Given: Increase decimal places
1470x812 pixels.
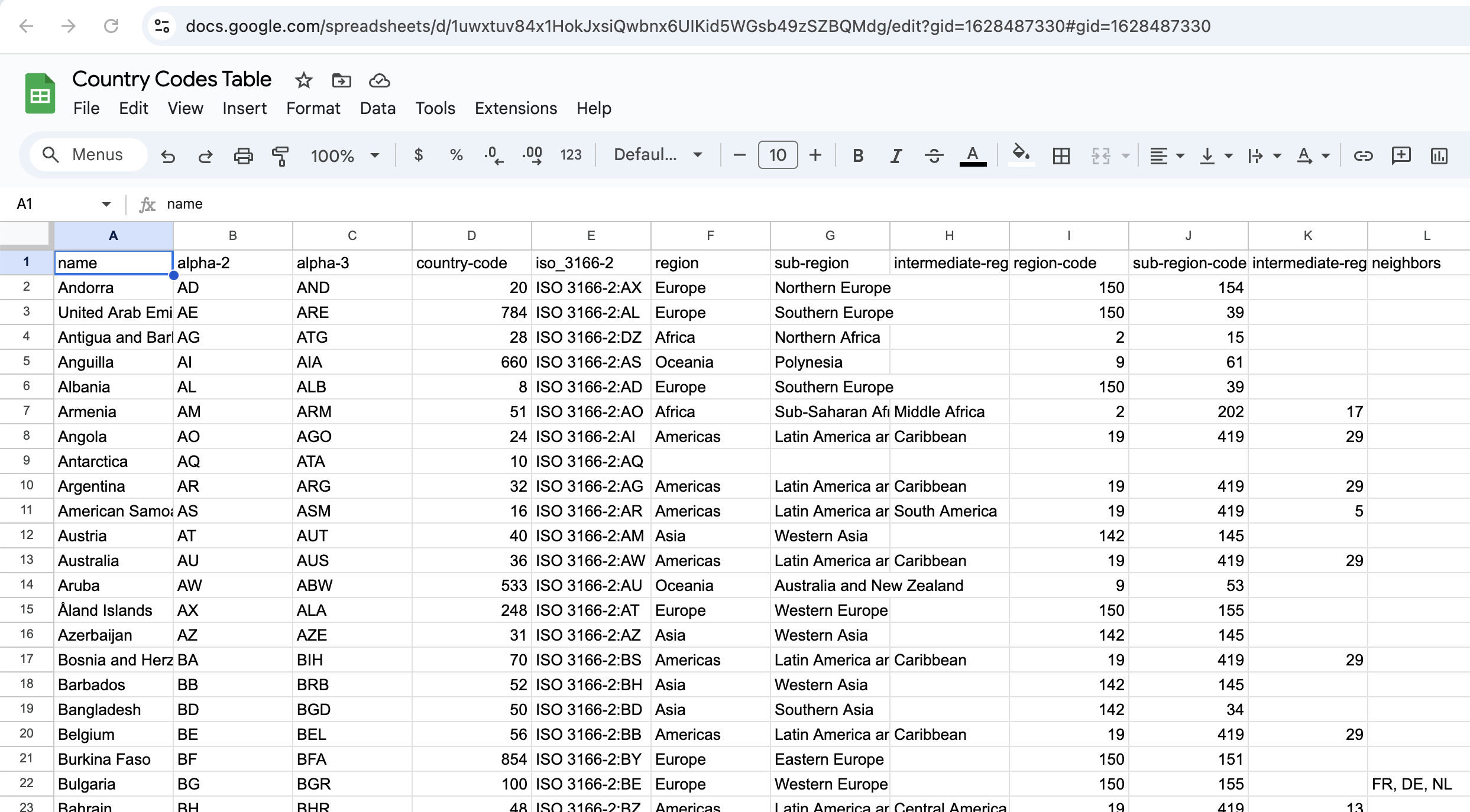Looking at the screenshot, I should point(531,155).
